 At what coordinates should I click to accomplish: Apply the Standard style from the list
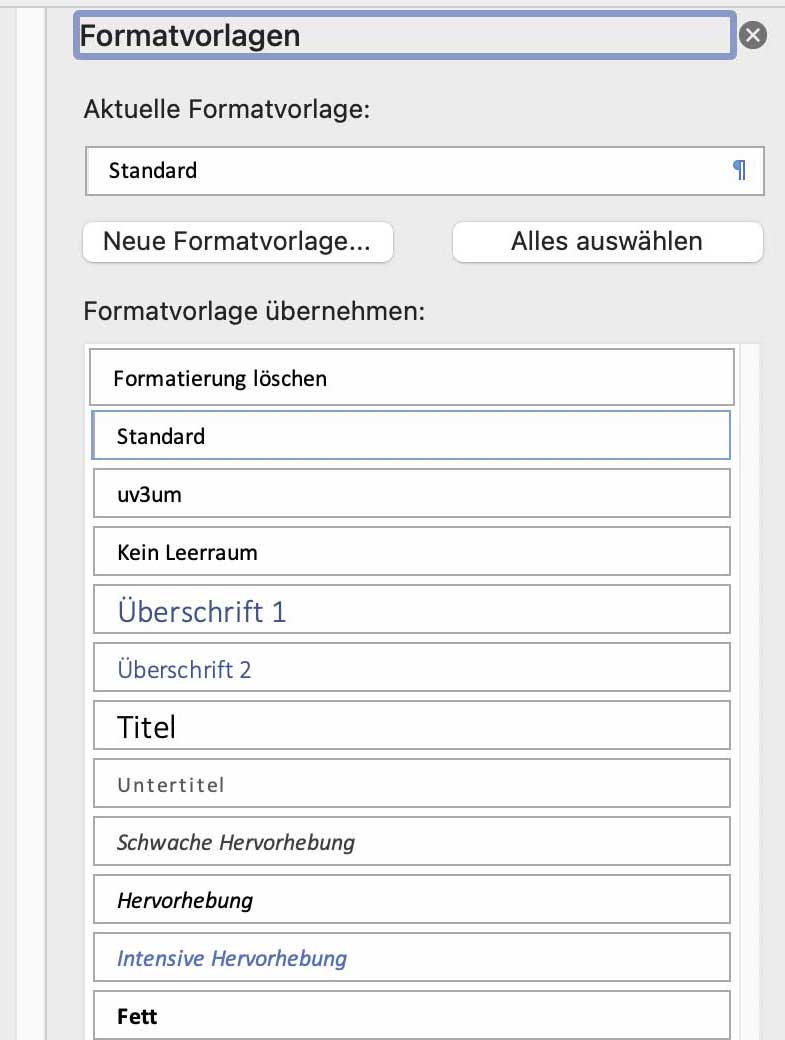click(x=411, y=436)
